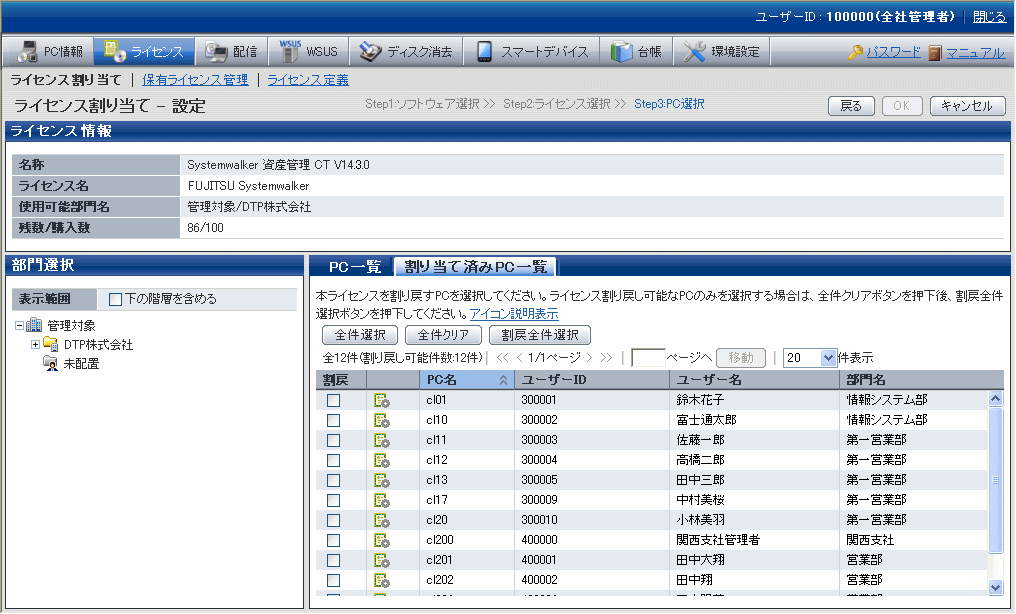Viewport: 1016px width, 614px height.
Task: Open the 配信 menu tab
Action: [x=231, y=51]
